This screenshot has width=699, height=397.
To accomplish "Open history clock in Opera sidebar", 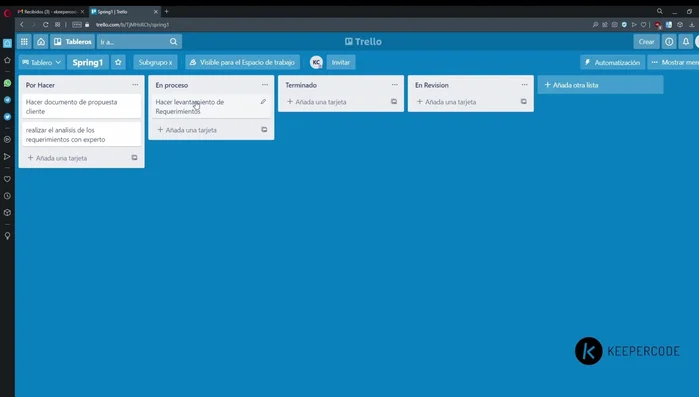I will click(7, 196).
